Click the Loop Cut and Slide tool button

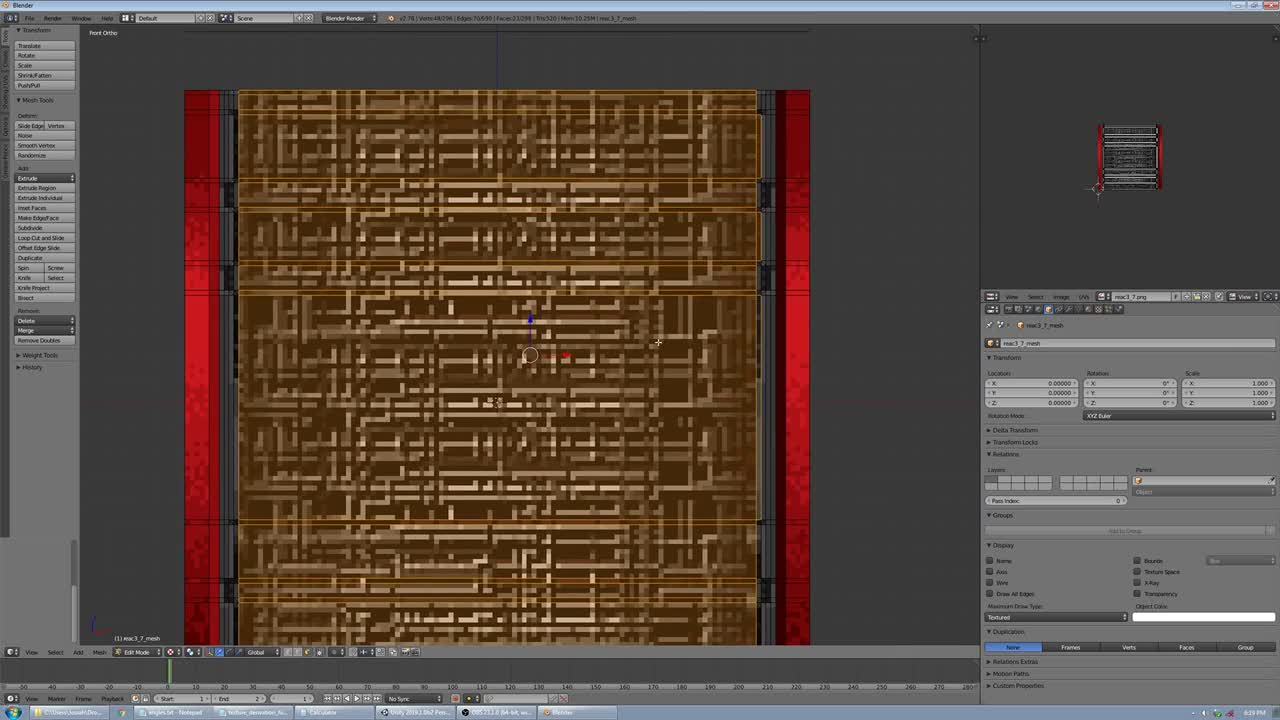(42, 238)
